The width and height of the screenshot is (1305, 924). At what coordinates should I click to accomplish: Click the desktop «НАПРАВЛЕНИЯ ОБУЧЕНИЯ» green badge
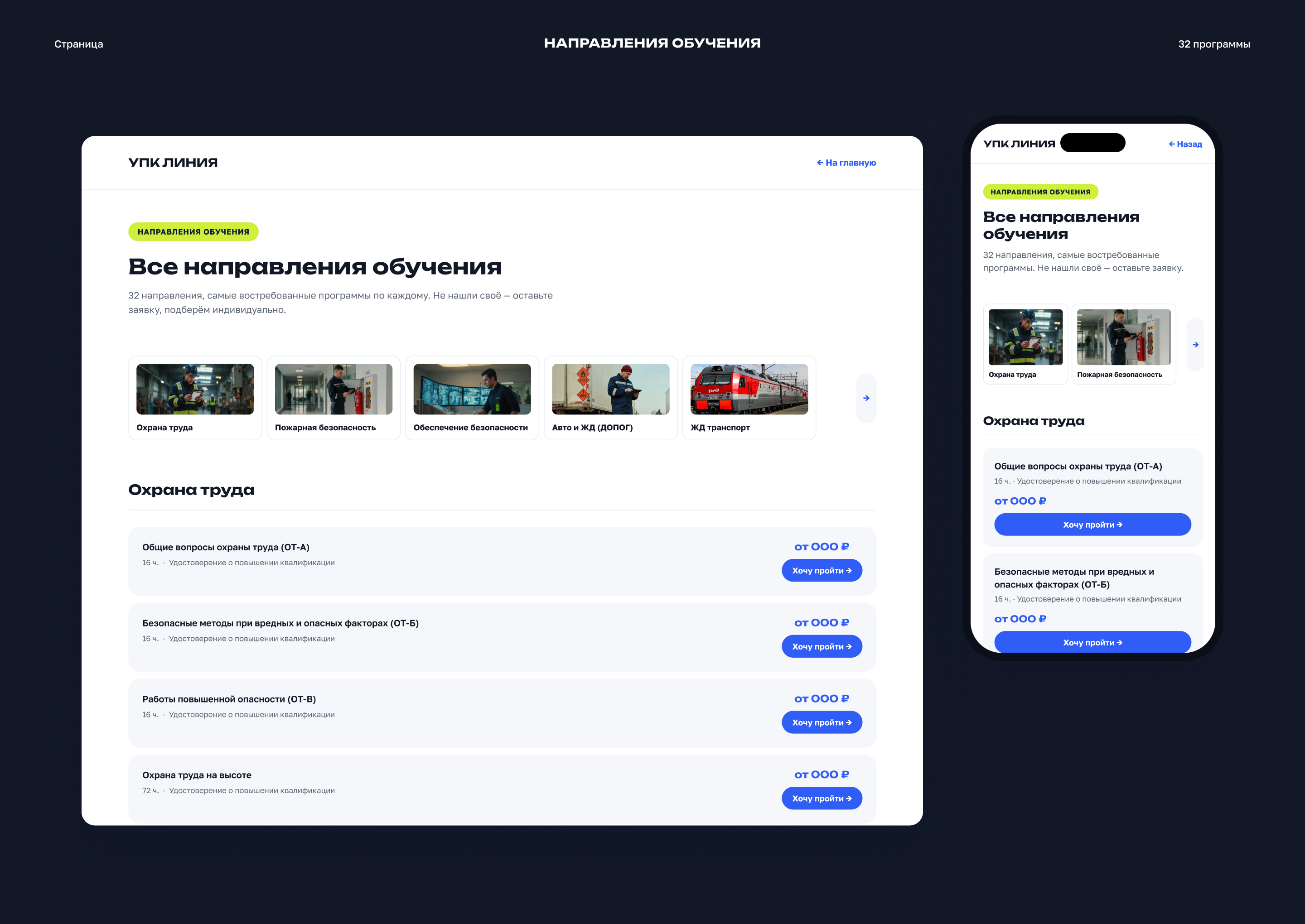tap(193, 231)
